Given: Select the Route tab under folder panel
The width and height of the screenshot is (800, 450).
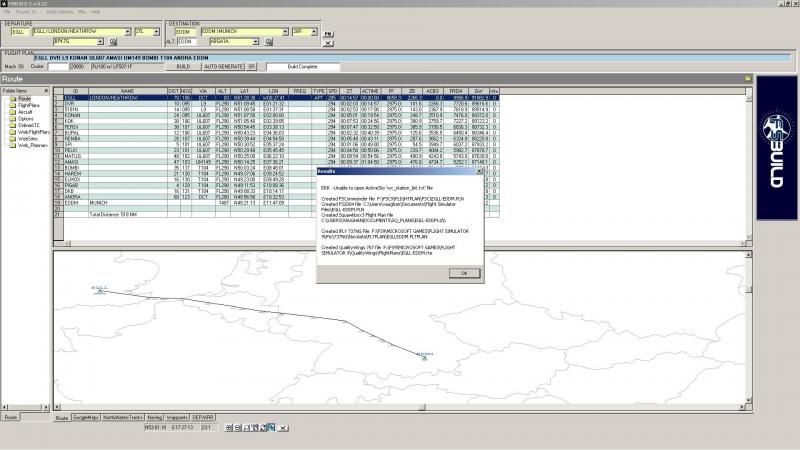Looking at the screenshot, I should click(x=11, y=417).
